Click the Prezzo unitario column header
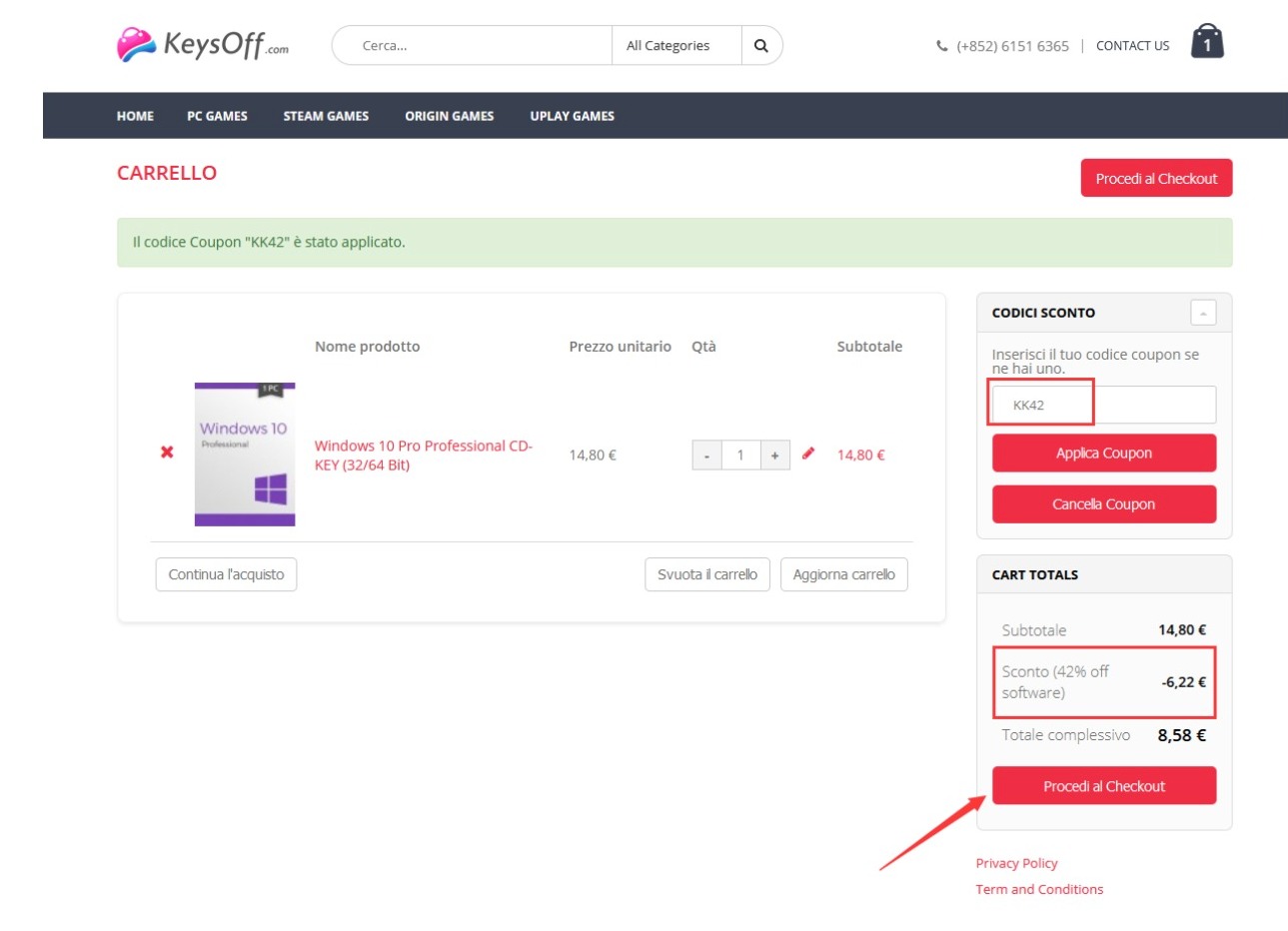The image size is (1288, 931). (621, 347)
